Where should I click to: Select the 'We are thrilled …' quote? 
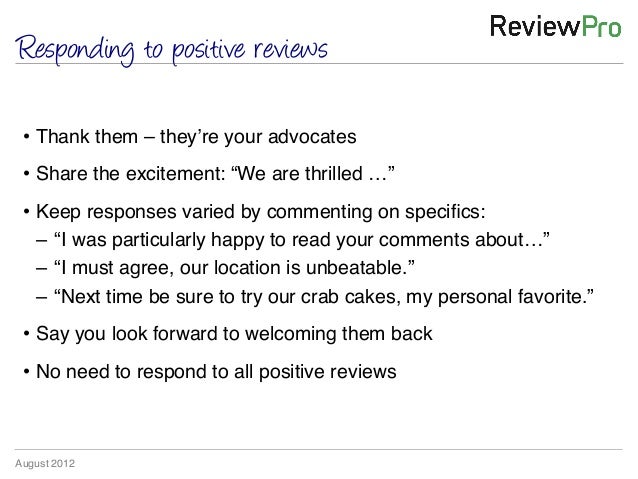coord(313,174)
